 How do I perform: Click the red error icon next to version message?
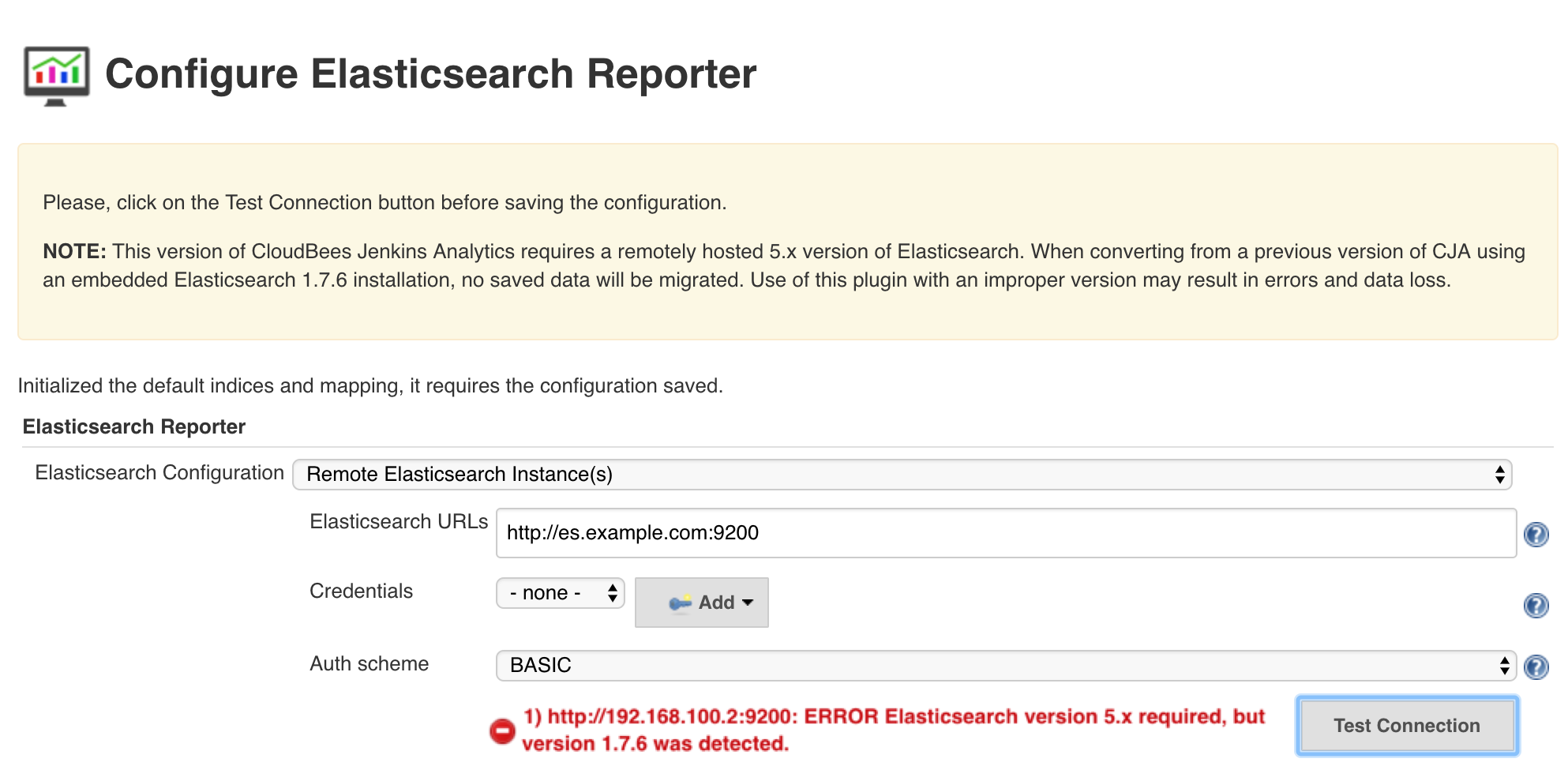(502, 731)
